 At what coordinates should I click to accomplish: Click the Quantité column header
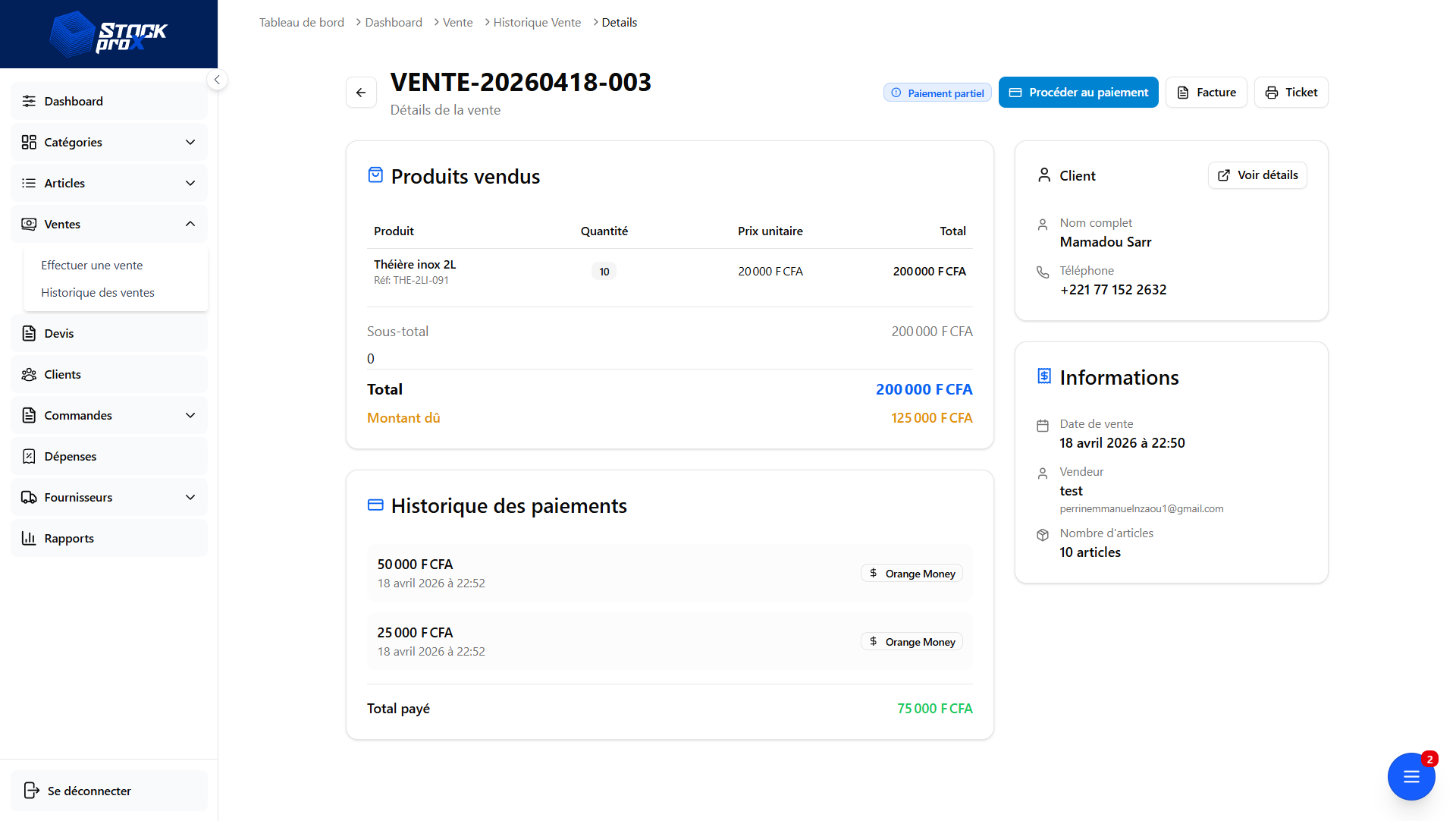coord(604,231)
